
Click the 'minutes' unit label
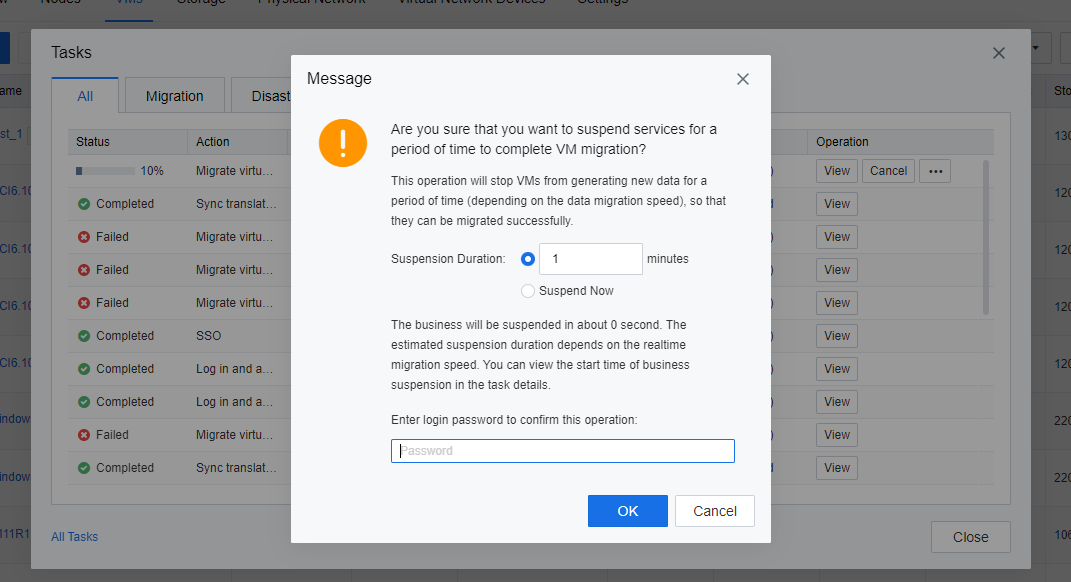[667, 259]
